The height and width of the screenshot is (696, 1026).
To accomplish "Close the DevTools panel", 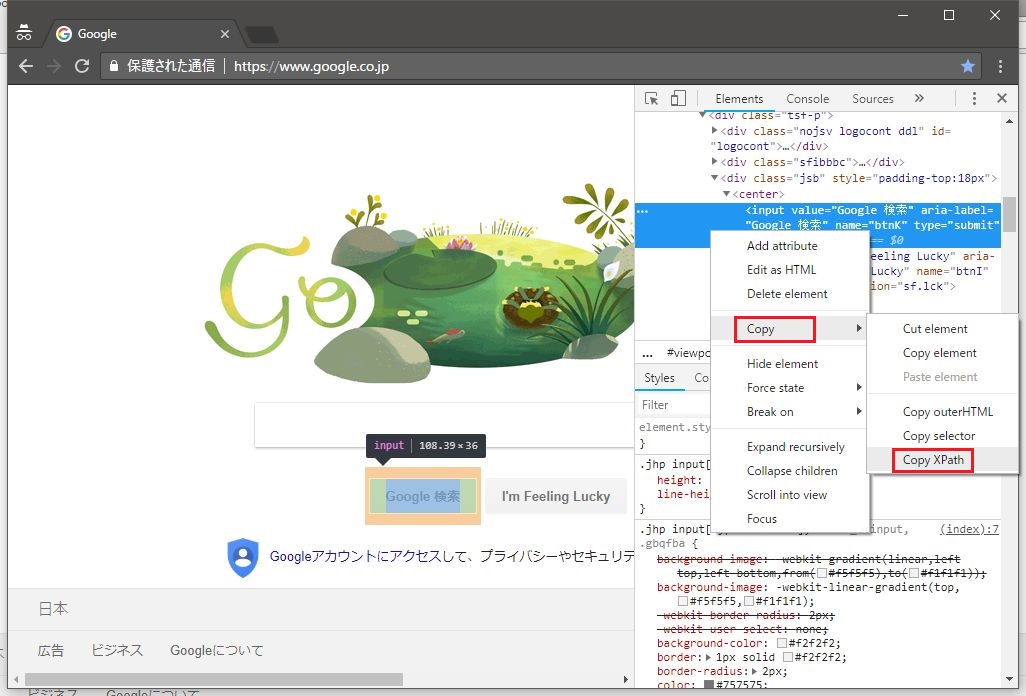I will click(x=1002, y=98).
